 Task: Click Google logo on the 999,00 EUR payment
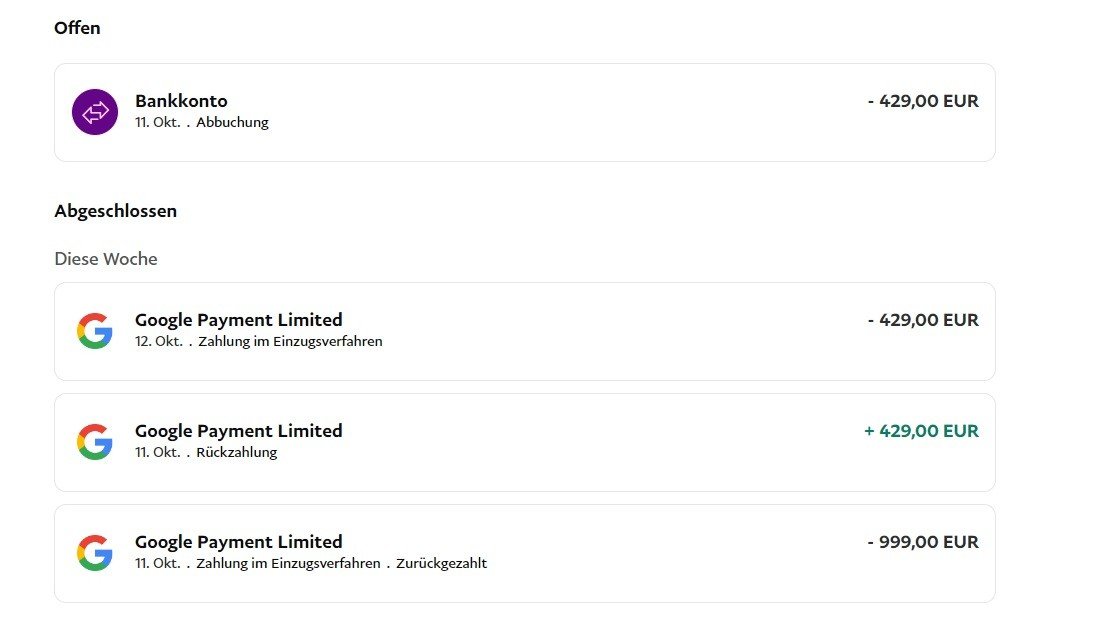tap(95, 553)
